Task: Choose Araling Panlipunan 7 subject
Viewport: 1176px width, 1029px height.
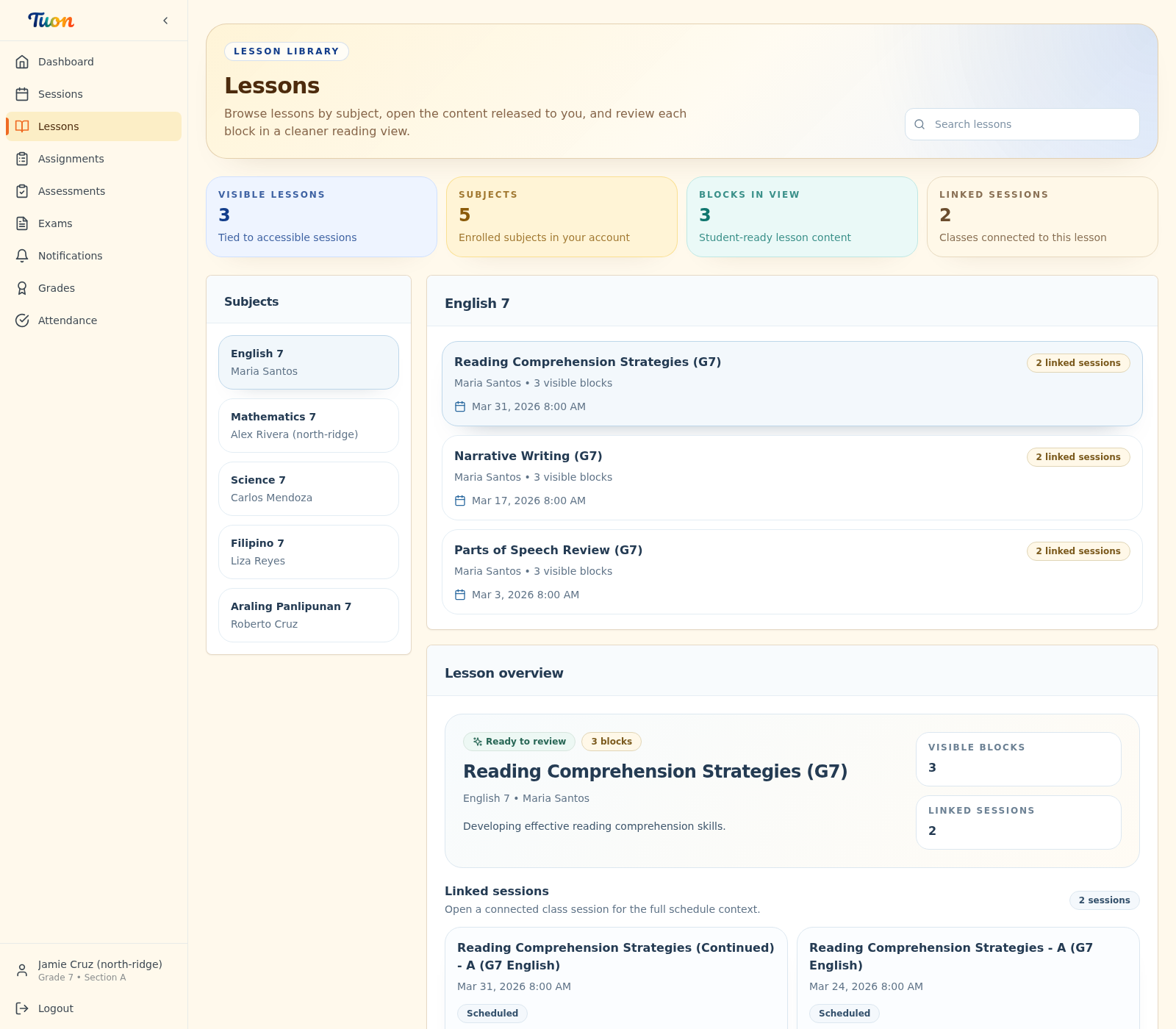Action: (308, 615)
